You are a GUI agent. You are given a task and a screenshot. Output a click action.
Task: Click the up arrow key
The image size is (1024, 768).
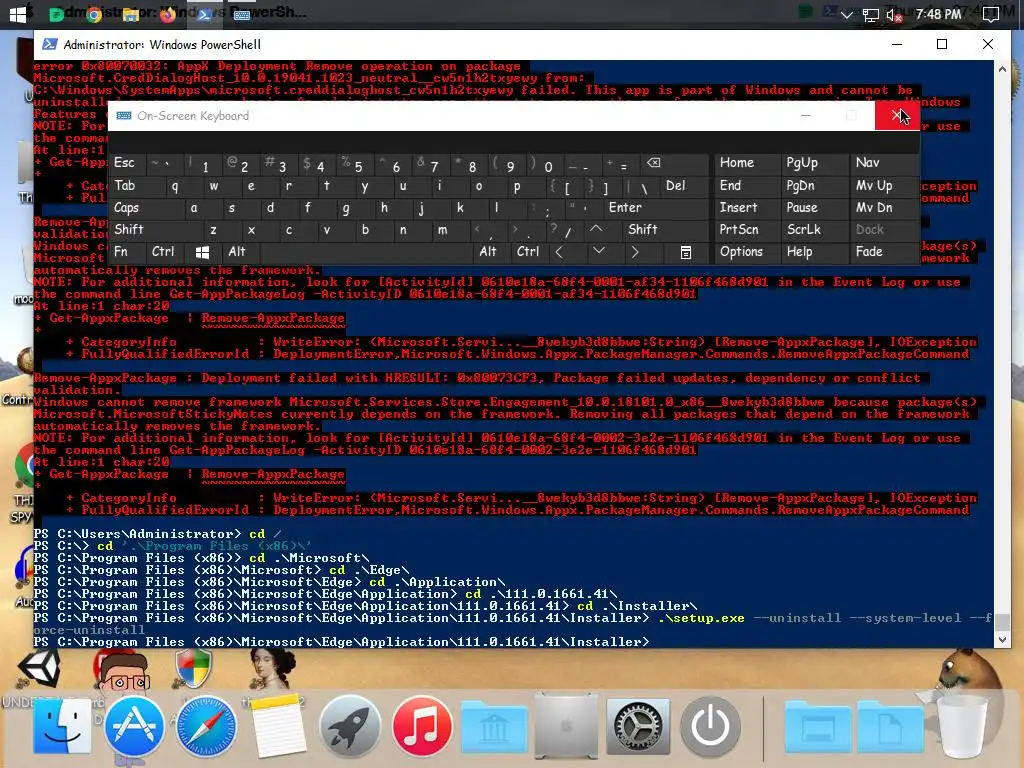(596, 230)
